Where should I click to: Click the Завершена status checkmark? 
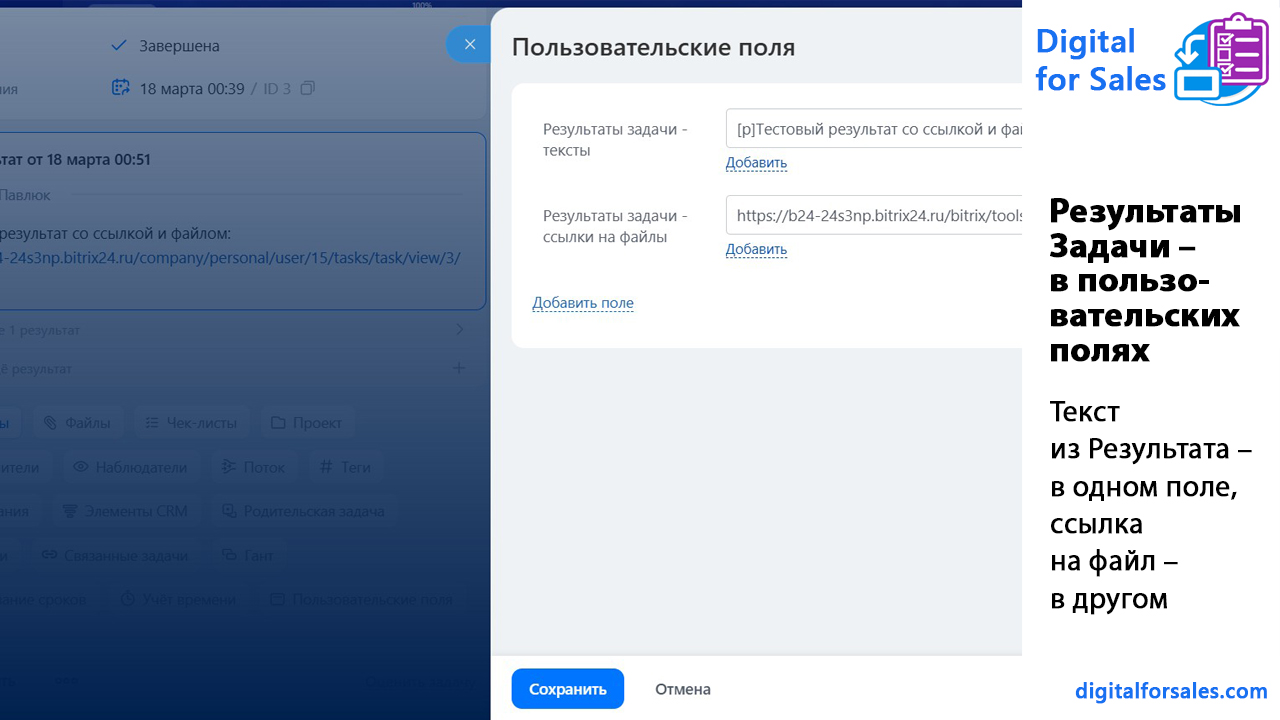(119, 45)
